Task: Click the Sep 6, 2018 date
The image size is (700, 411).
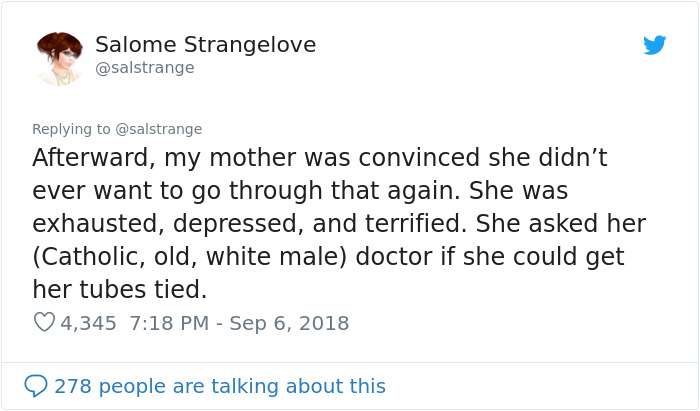Action: tap(292, 323)
